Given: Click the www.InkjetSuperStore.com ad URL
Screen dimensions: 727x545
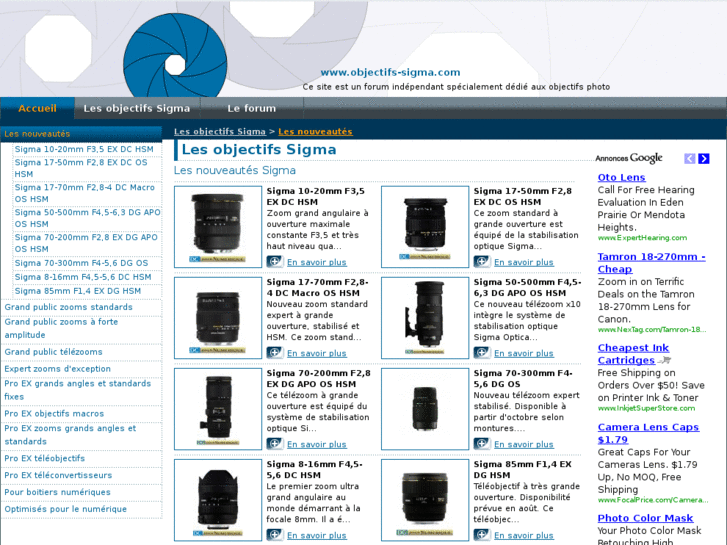Looking at the screenshot, I should (x=646, y=409).
